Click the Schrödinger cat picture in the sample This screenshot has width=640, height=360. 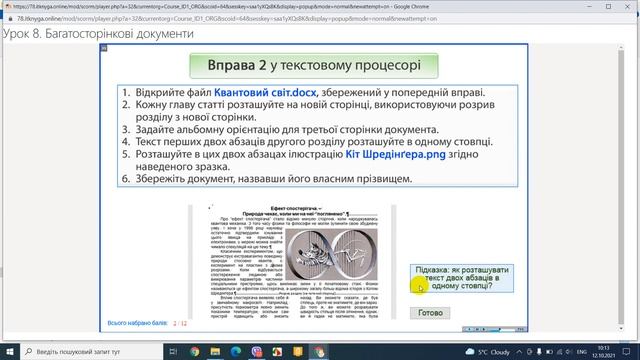pyautogui.click(x=331, y=254)
